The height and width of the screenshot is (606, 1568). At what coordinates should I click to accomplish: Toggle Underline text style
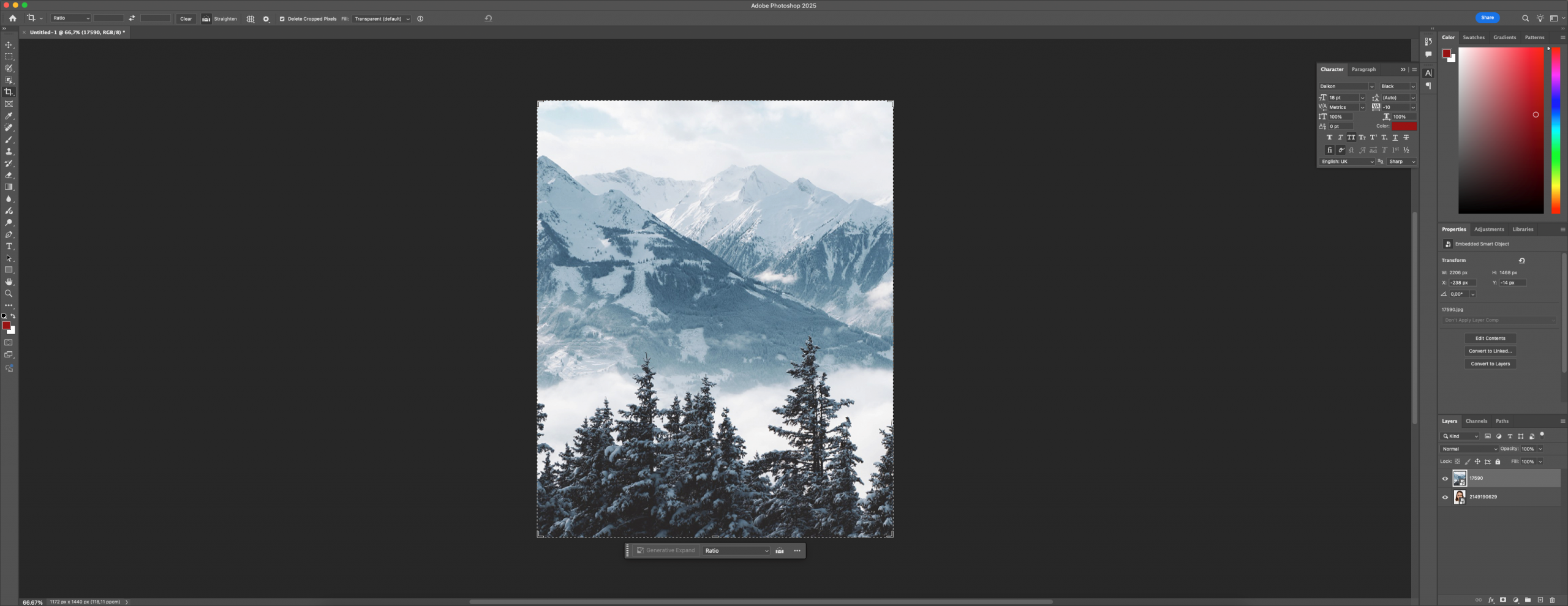pyautogui.click(x=1395, y=138)
